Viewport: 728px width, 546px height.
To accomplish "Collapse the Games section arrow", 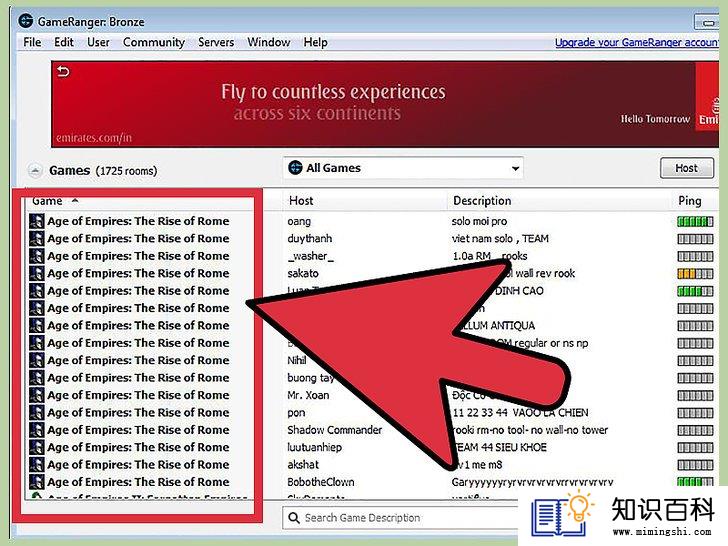I will tap(35, 171).
